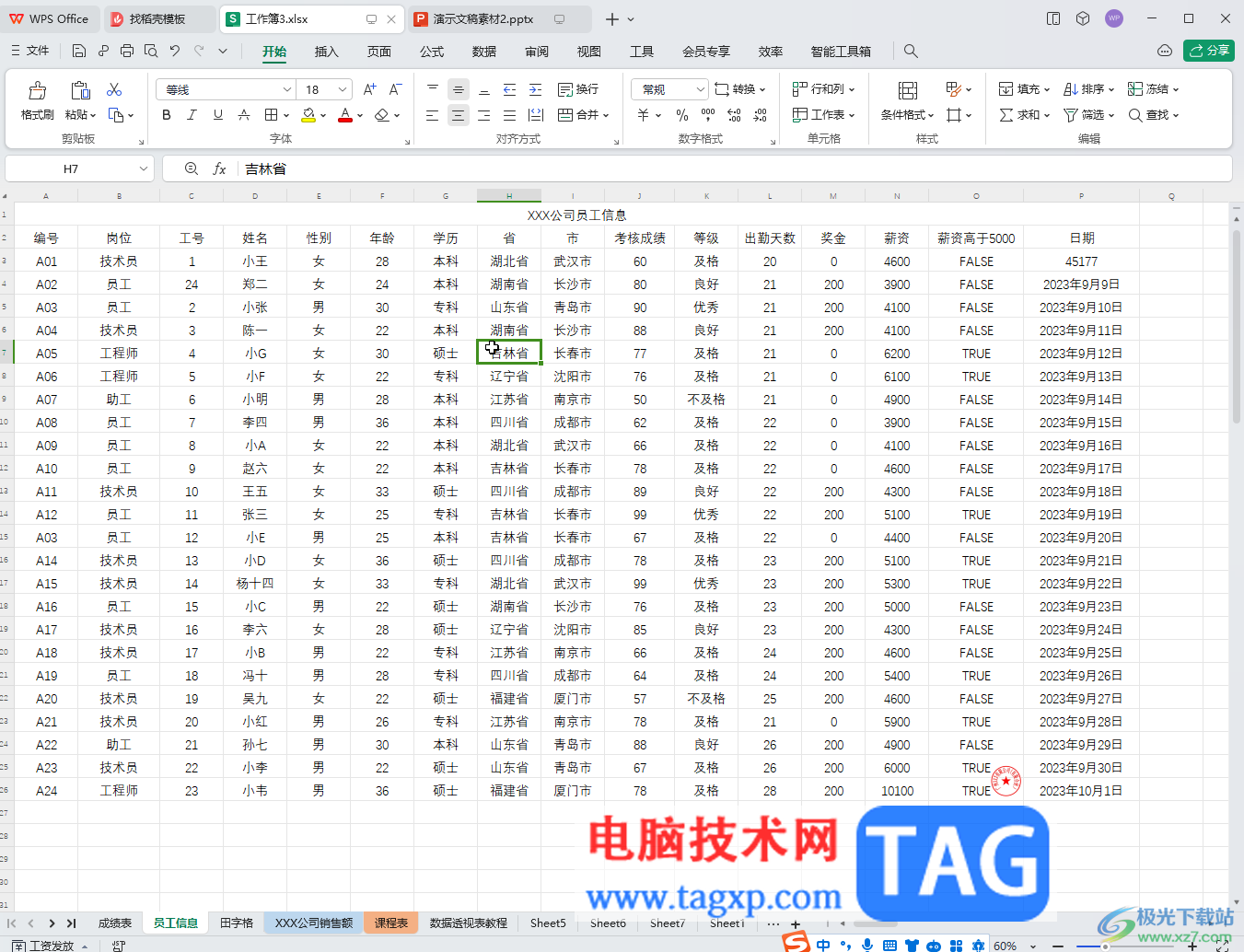This screenshot has width=1244, height=952.
Task: Toggle left text alignment
Action: [432, 115]
